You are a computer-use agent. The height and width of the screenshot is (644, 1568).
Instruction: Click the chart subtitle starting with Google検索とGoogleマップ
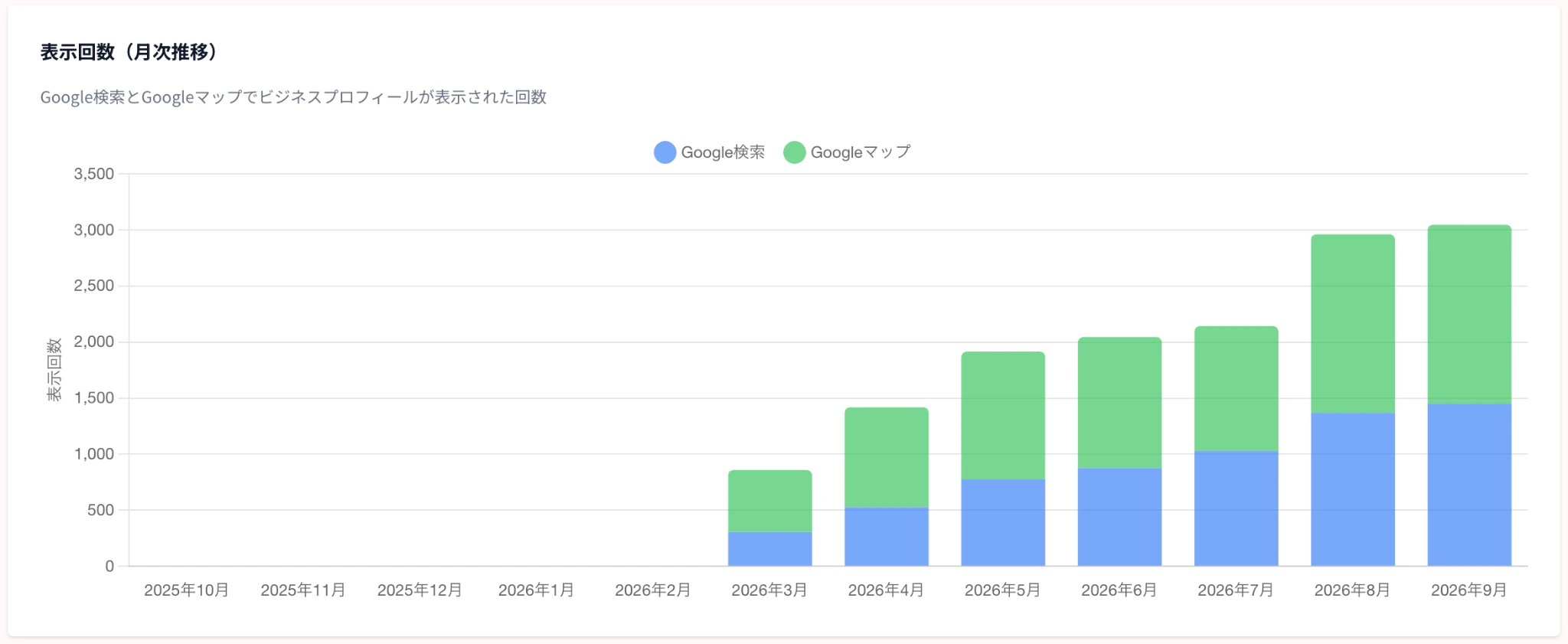[x=293, y=97]
